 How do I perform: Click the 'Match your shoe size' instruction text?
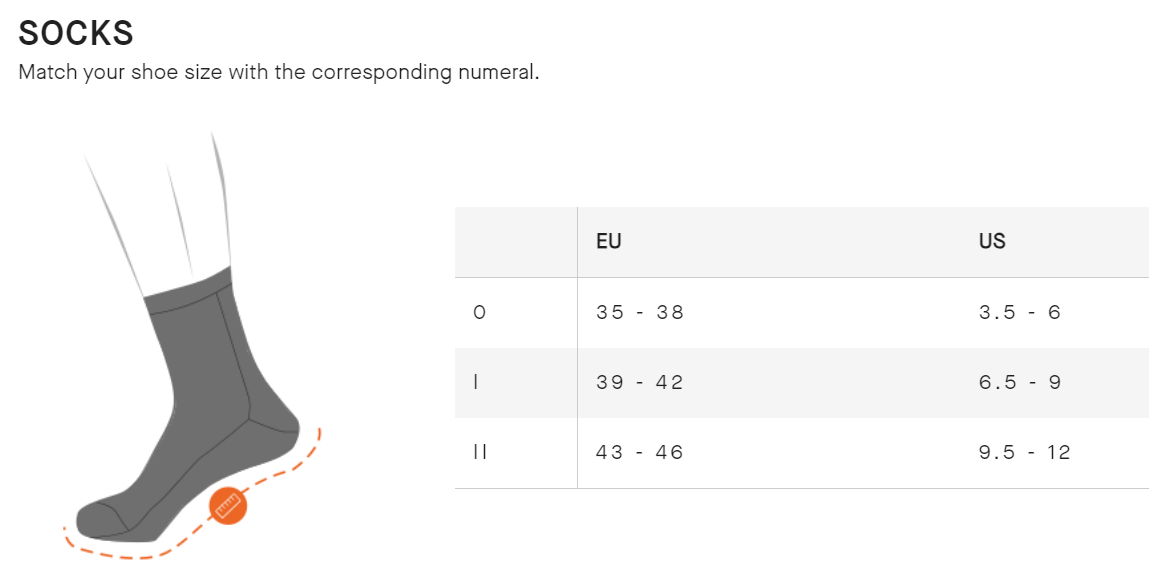[x=278, y=73]
